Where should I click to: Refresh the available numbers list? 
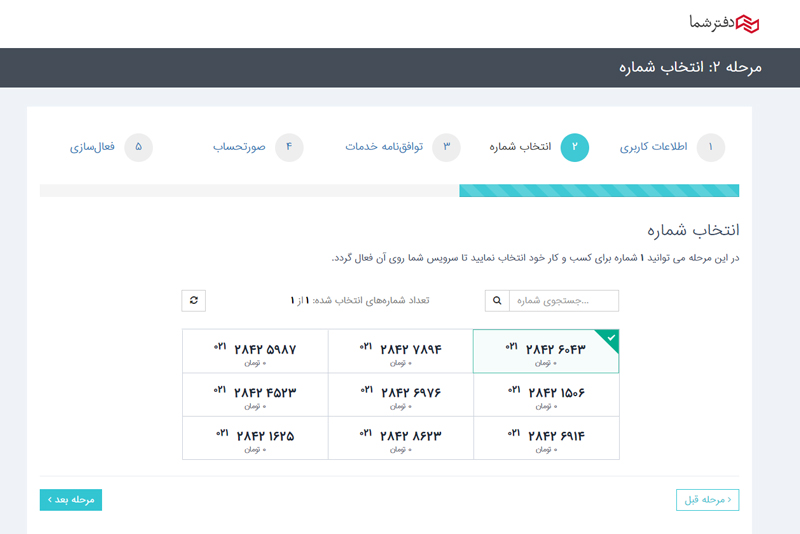coord(193,300)
